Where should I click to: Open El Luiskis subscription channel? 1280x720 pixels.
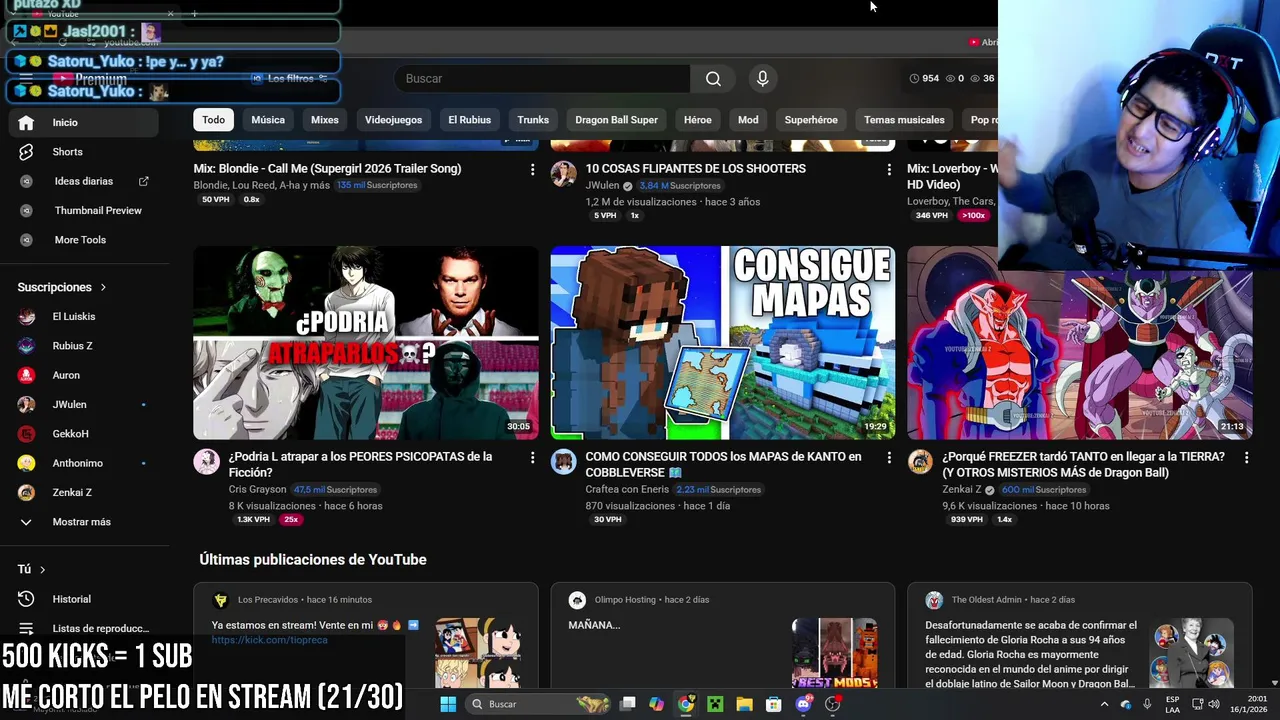(x=83, y=316)
